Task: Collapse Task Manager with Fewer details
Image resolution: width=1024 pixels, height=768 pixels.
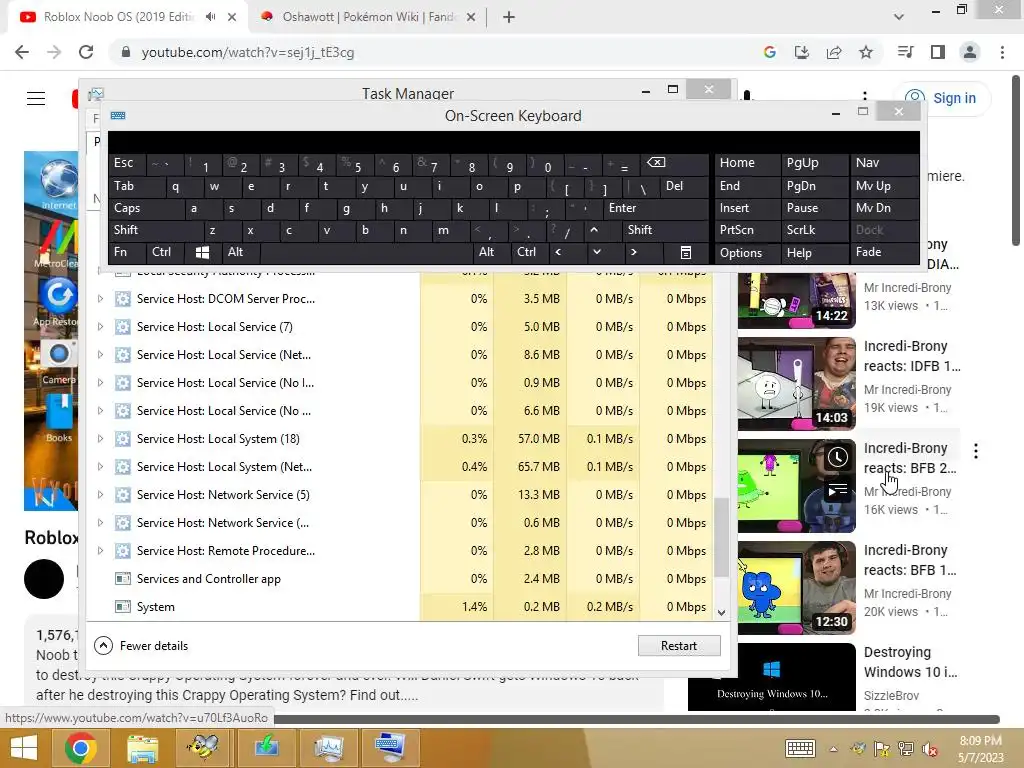Action: [x=141, y=646]
